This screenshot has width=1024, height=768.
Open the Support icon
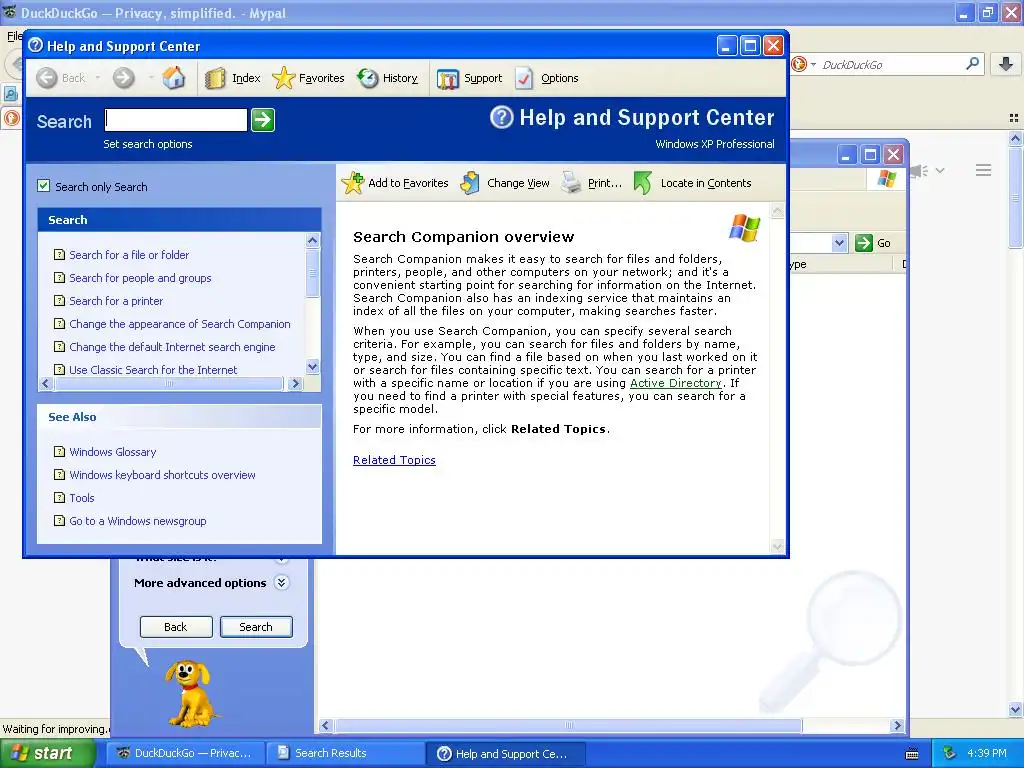[447, 79]
